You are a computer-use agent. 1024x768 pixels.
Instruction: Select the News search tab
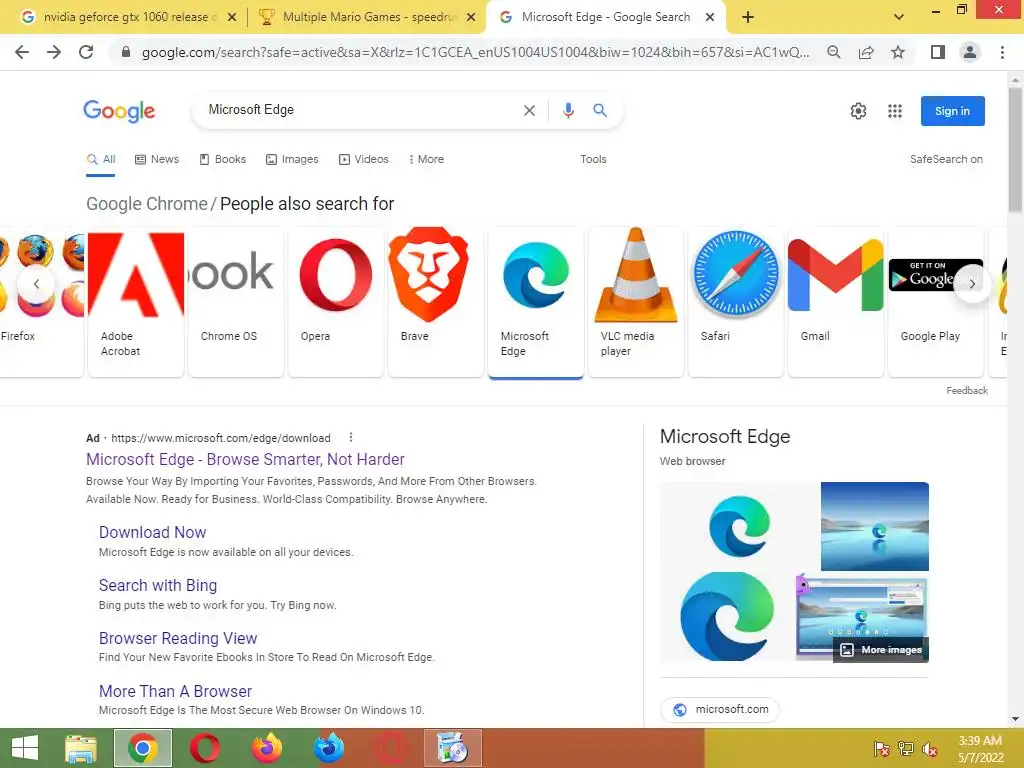click(157, 159)
